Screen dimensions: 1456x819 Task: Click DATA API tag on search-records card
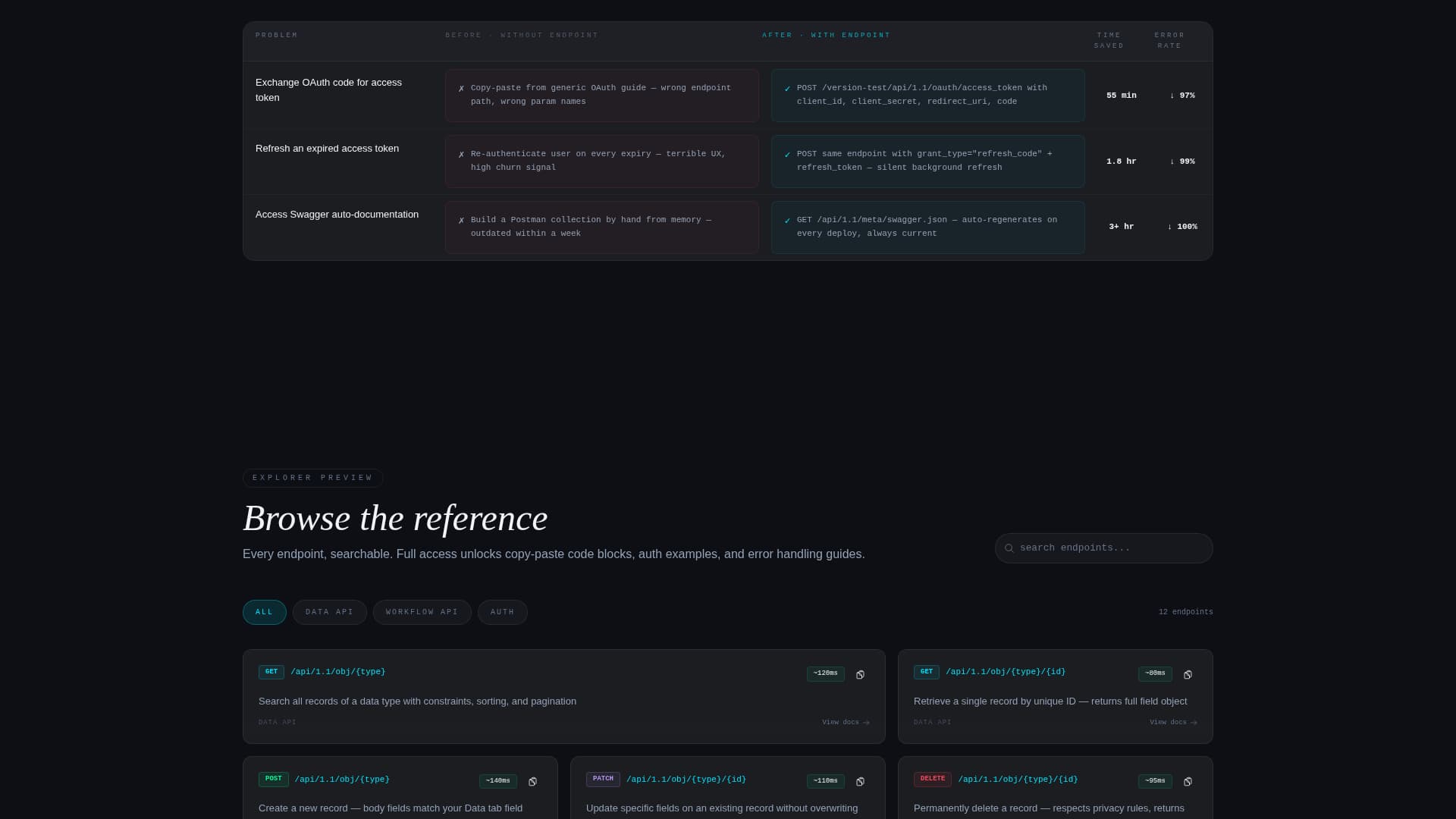(278, 723)
